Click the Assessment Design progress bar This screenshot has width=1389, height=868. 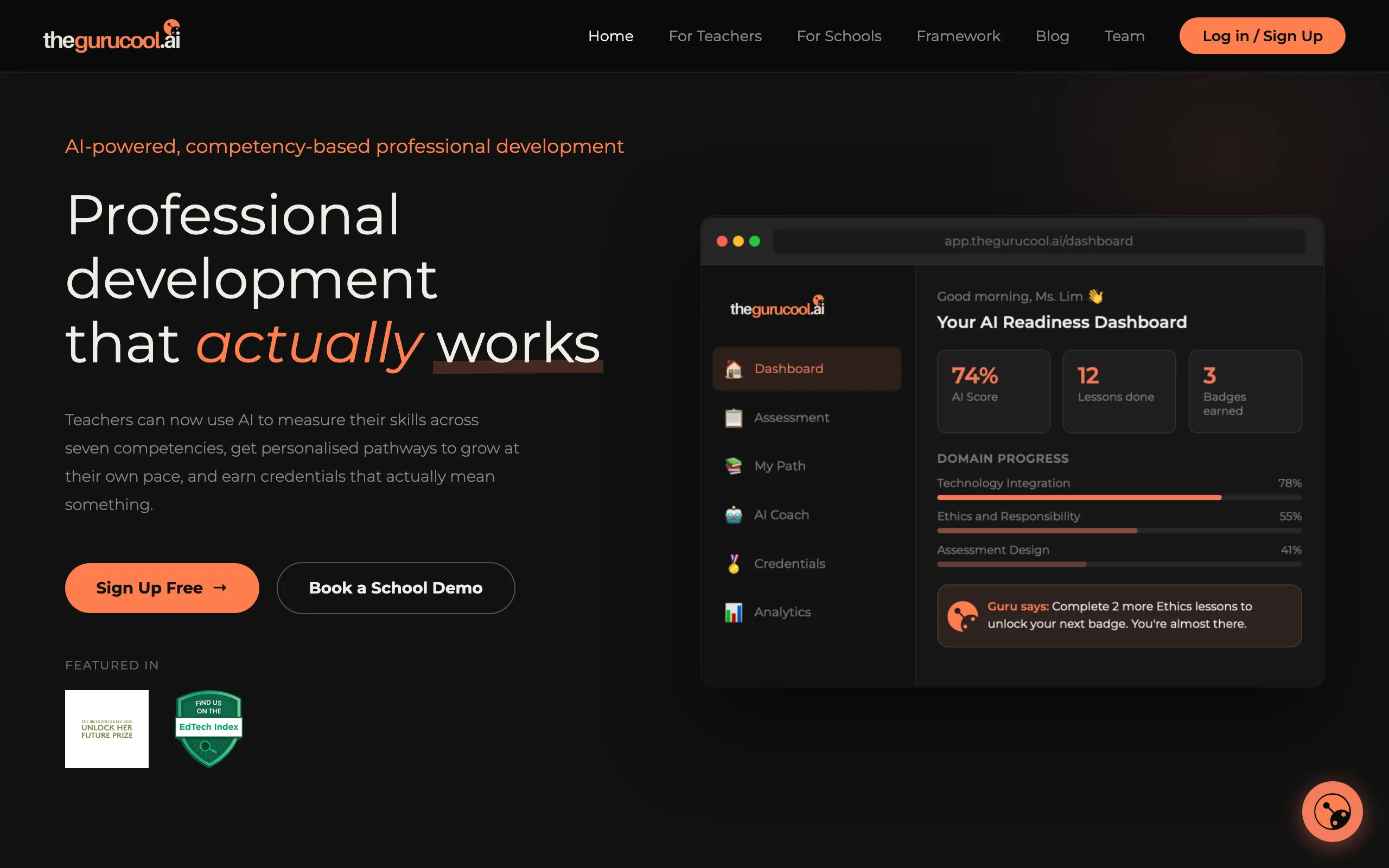[x=1119, y=564]
